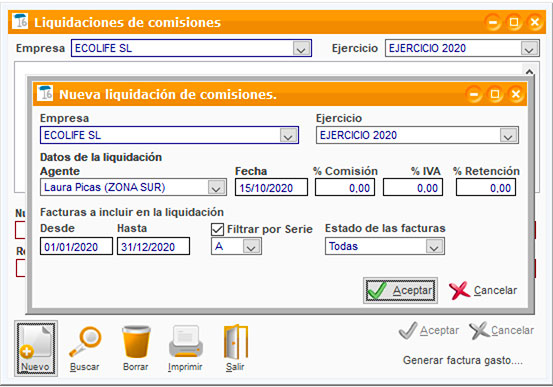
Task: Click Aceptar in the Nueva liquidación dialog
Action: [400, 290]
